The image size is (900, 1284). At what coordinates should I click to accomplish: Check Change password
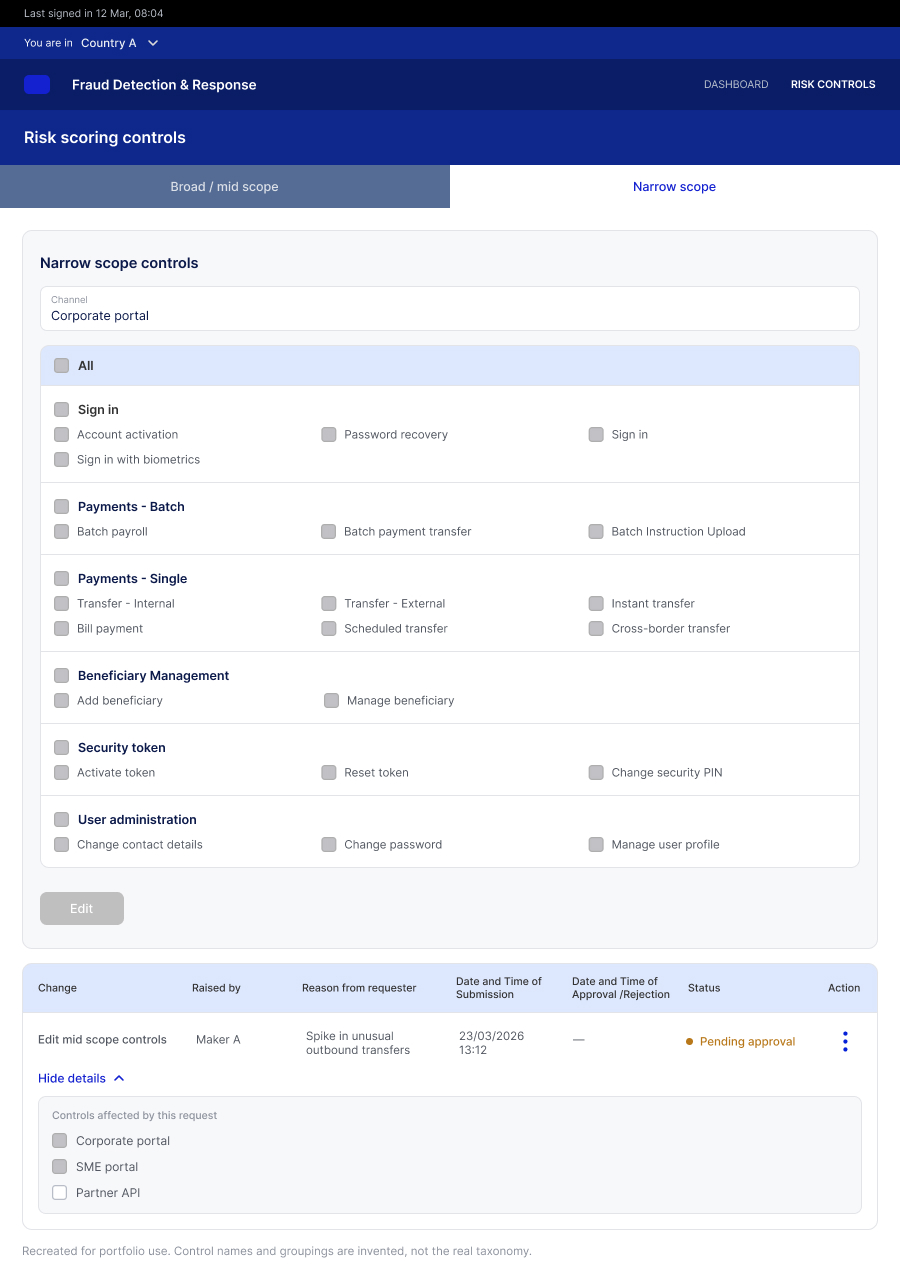coord(329,845)
